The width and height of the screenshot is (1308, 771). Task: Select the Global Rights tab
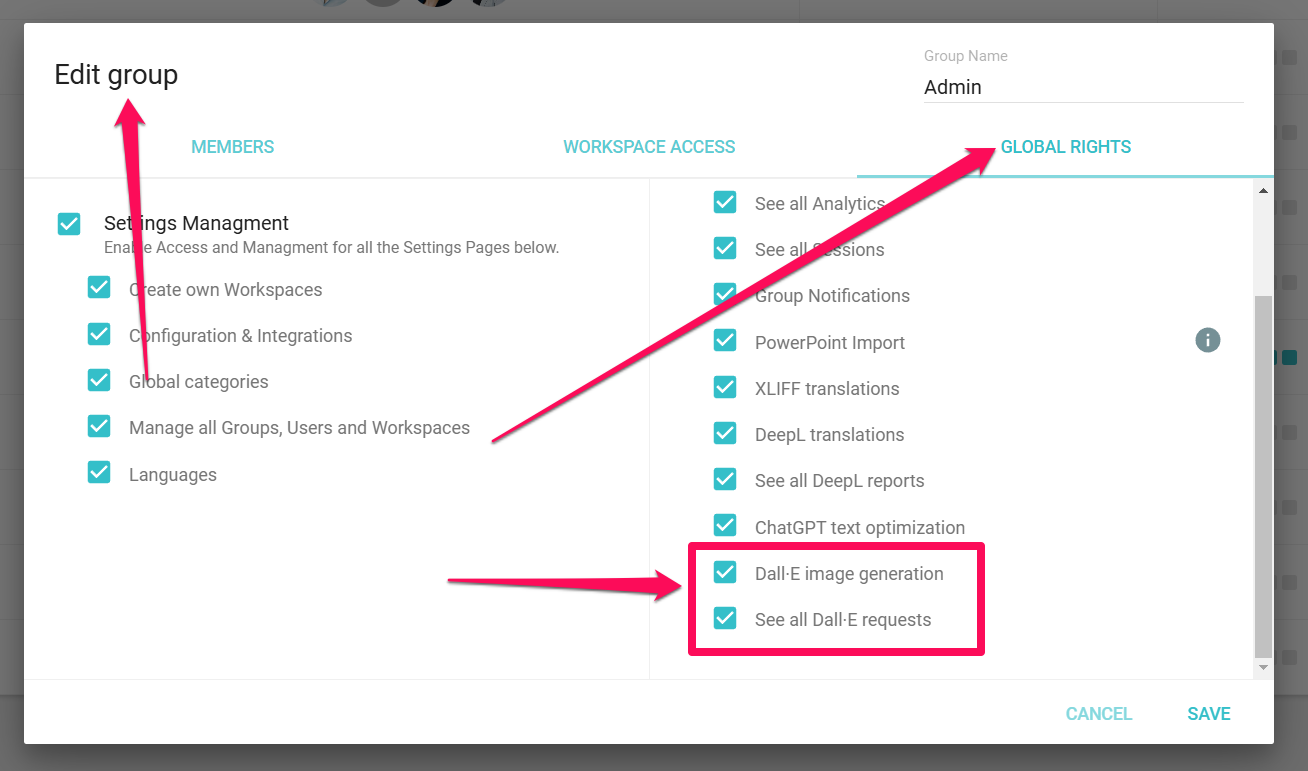coord(1066,147)
